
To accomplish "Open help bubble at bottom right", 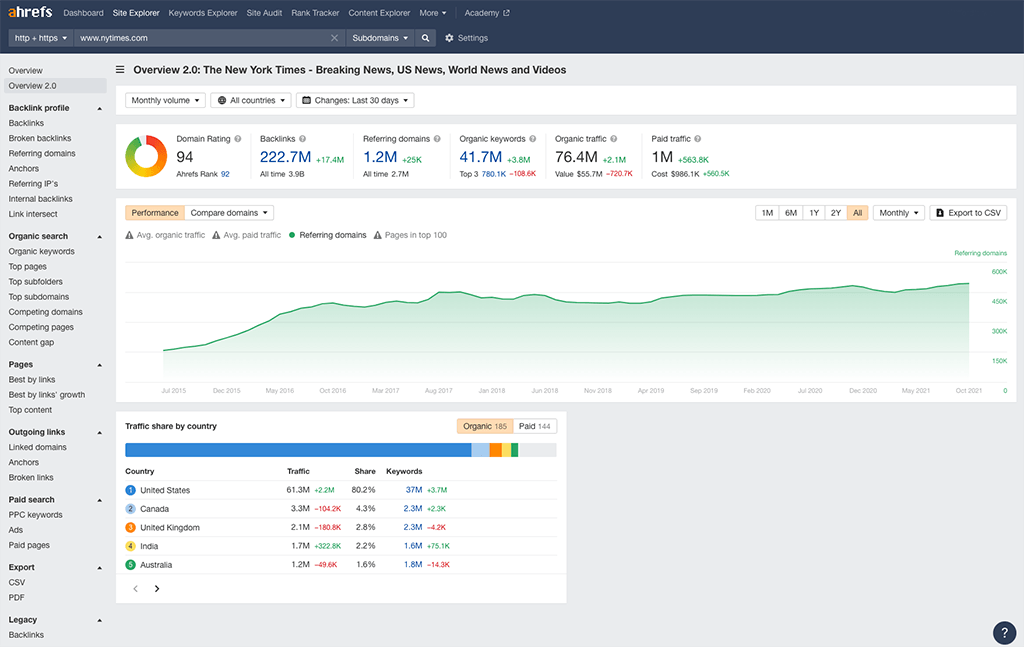I will tap(1004, 632).
